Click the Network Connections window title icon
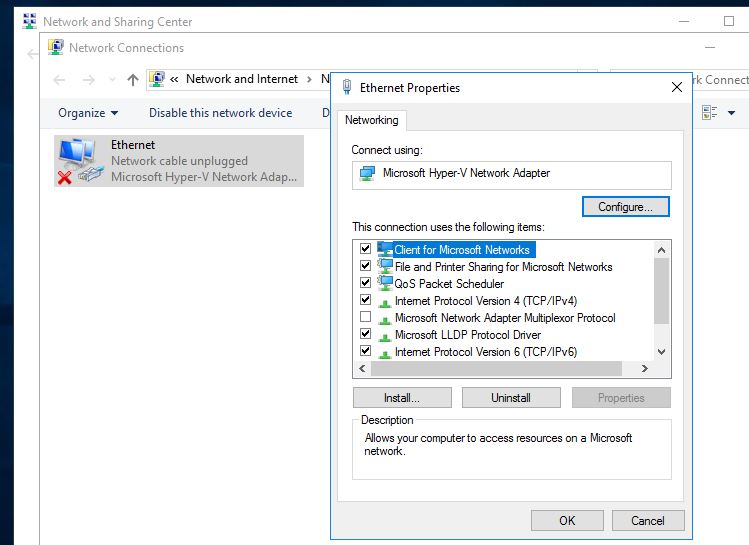The image size is (749, 545). (55, 47)
